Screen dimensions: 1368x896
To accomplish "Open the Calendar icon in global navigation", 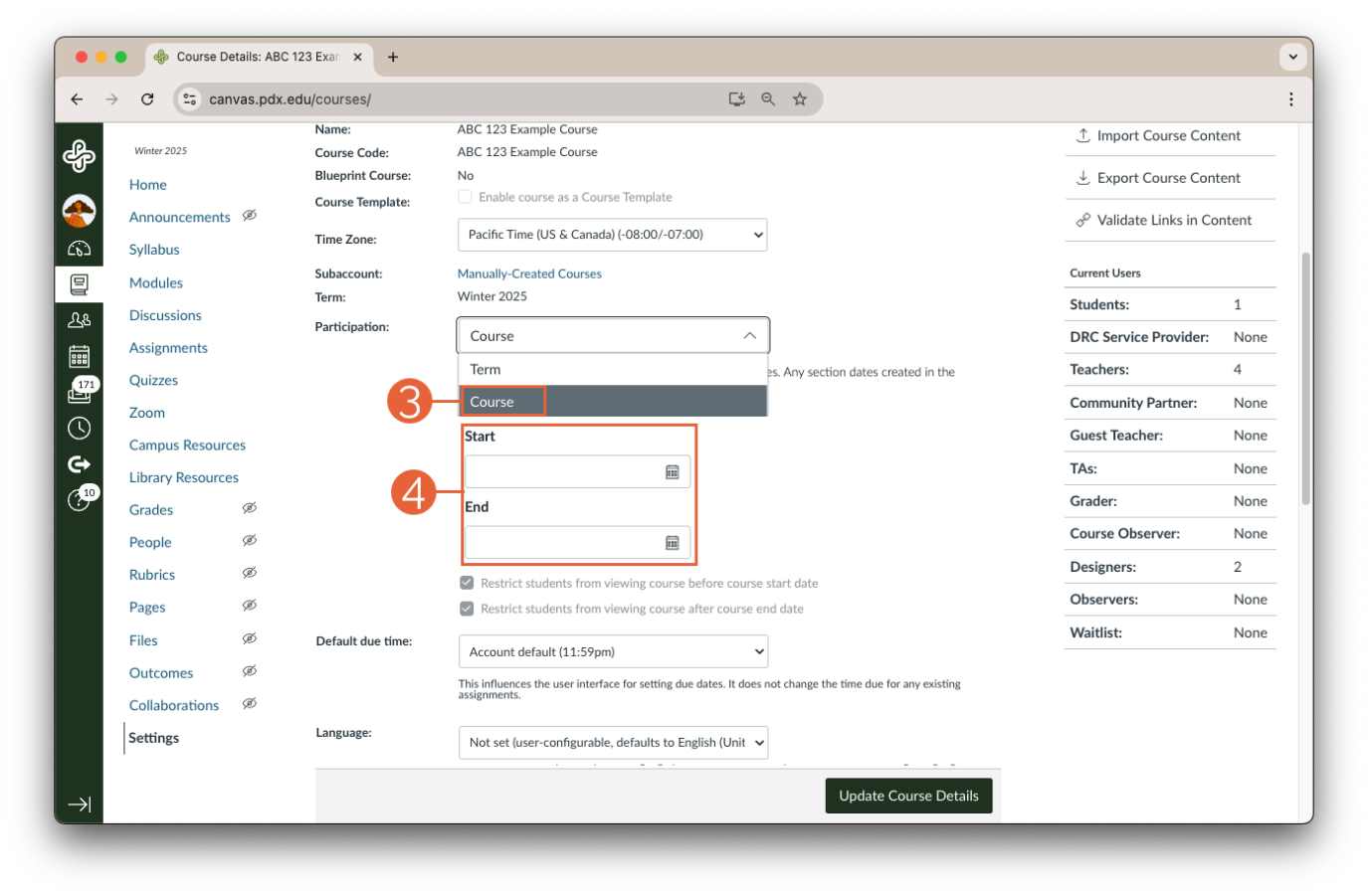I will (x=80, y=355).
